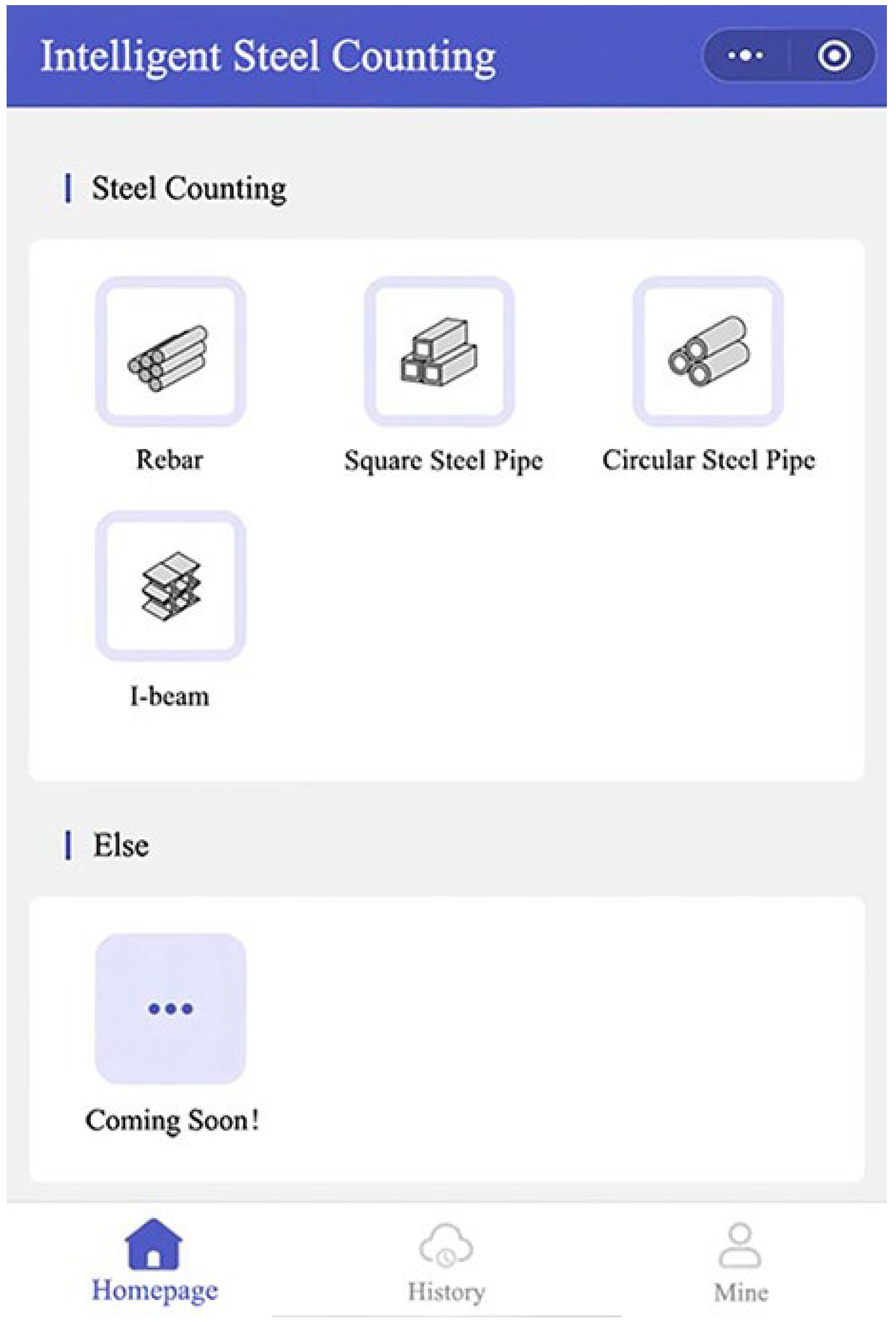Click the I-beam text label
The image size is (896, 1322).
169,697
